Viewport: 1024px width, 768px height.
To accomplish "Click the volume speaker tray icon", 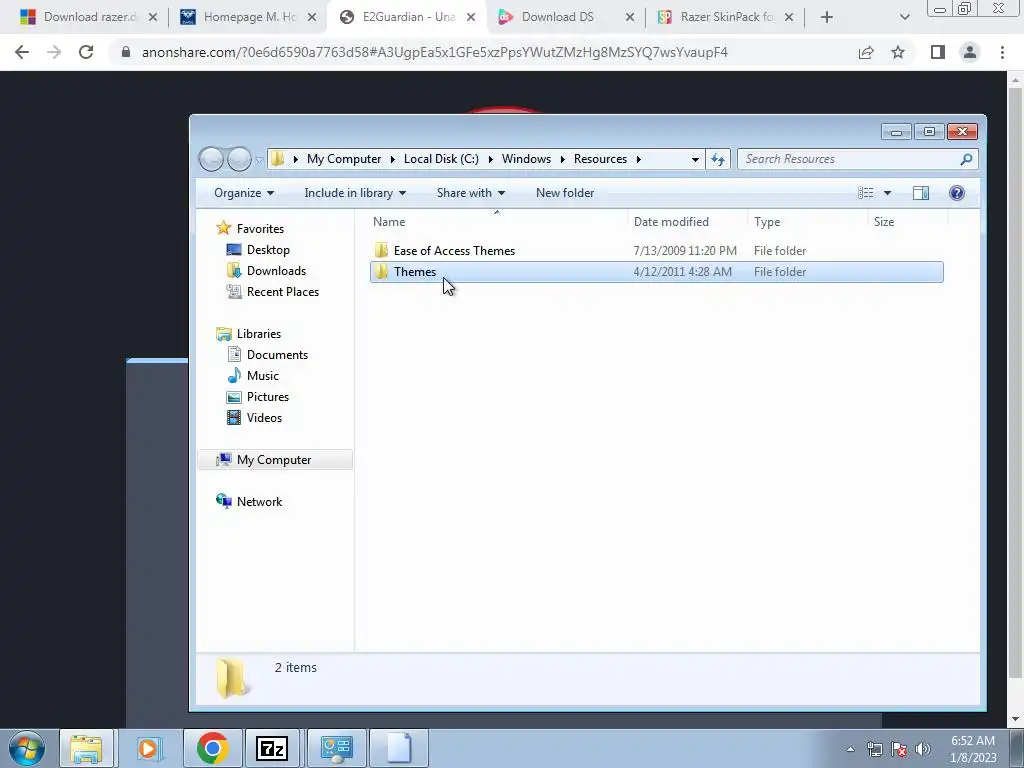I will (x=922, y=749).
